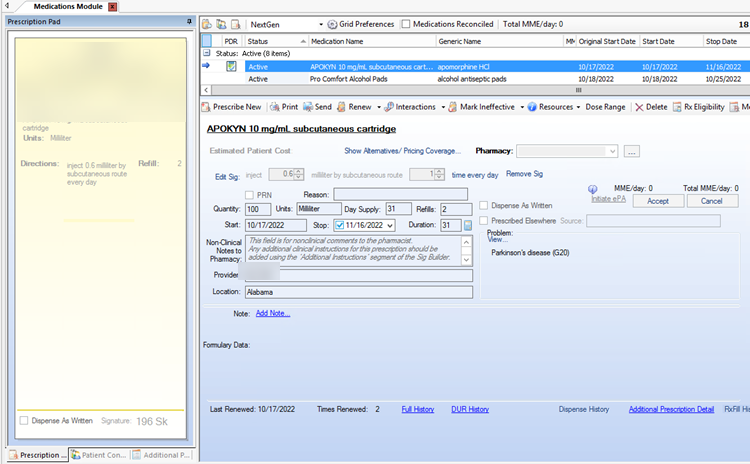Switch to the Additional P... tab
Viewport: 750px width, 464px height.
[x=162, y=455]
